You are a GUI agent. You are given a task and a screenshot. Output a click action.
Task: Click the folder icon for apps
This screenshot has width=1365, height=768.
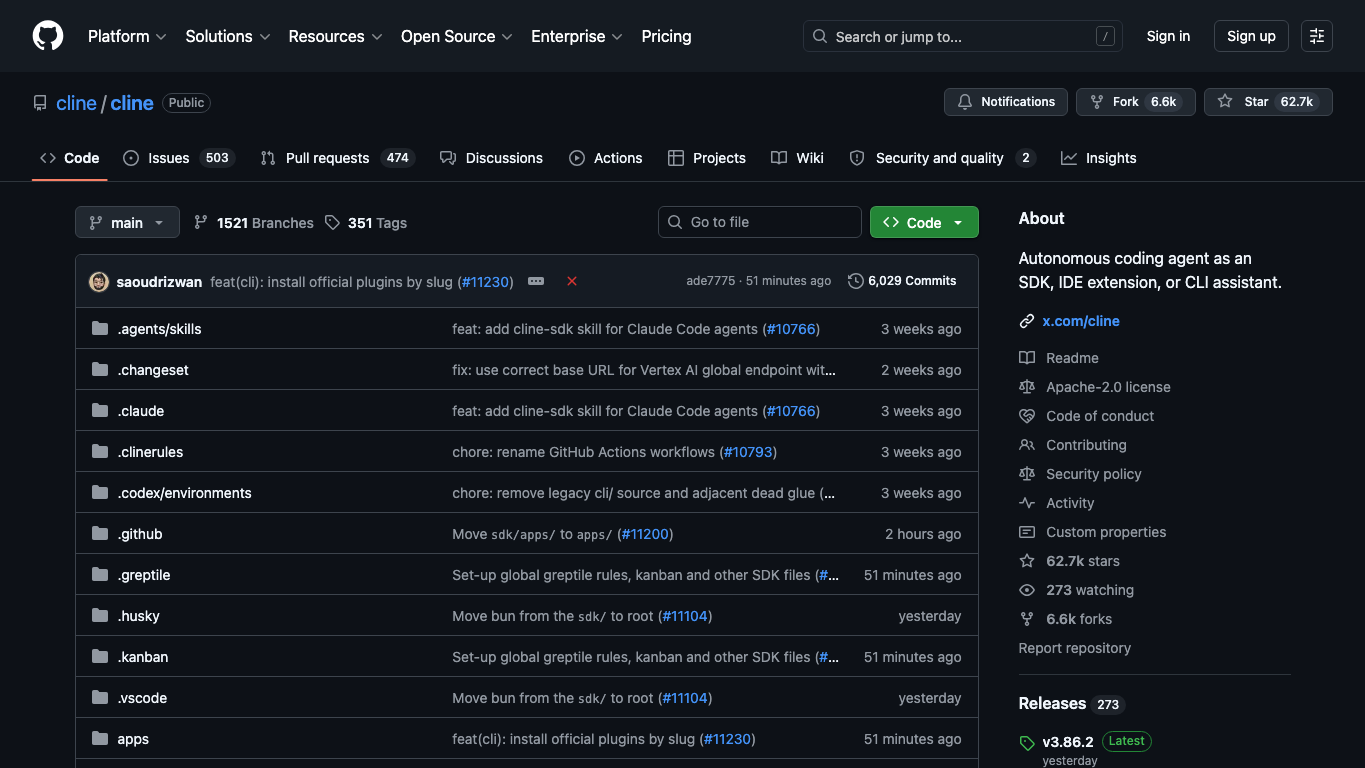point(100,739)
